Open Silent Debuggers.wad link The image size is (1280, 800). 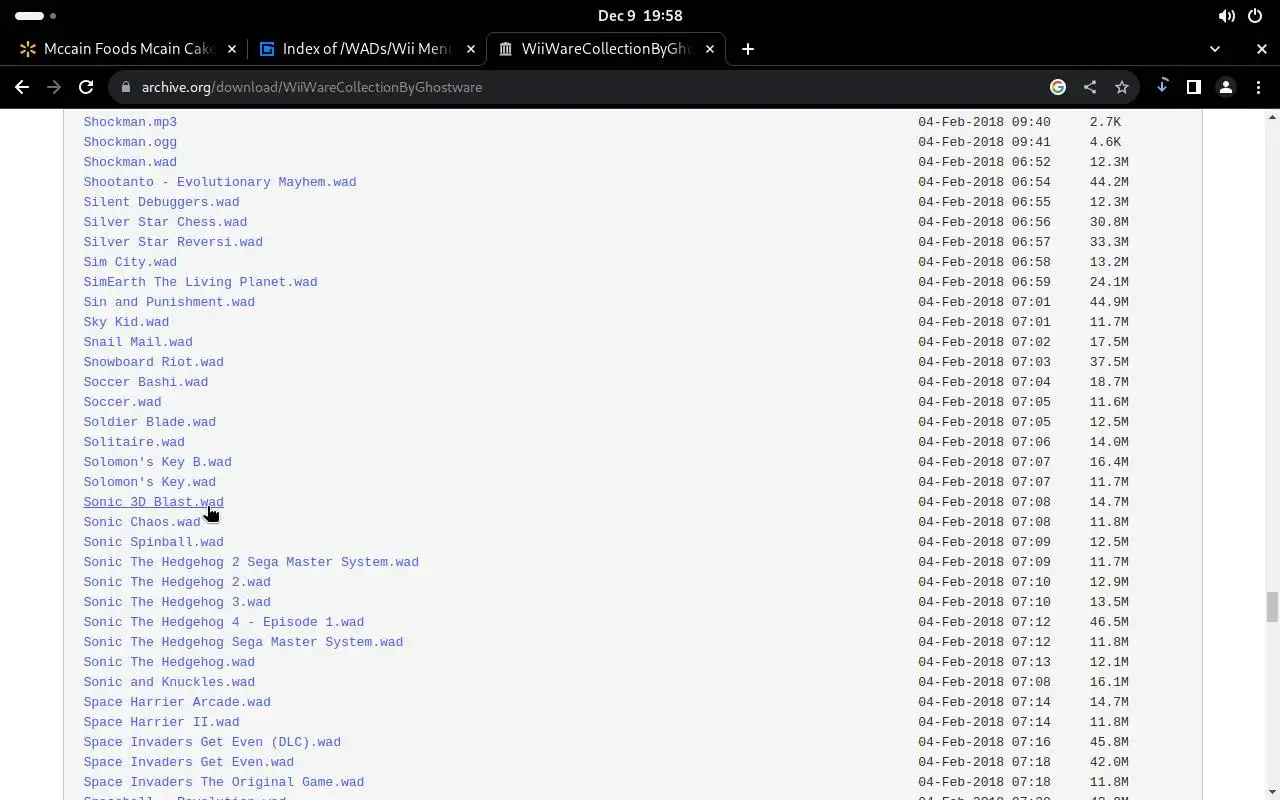click(x=161, y=202)
